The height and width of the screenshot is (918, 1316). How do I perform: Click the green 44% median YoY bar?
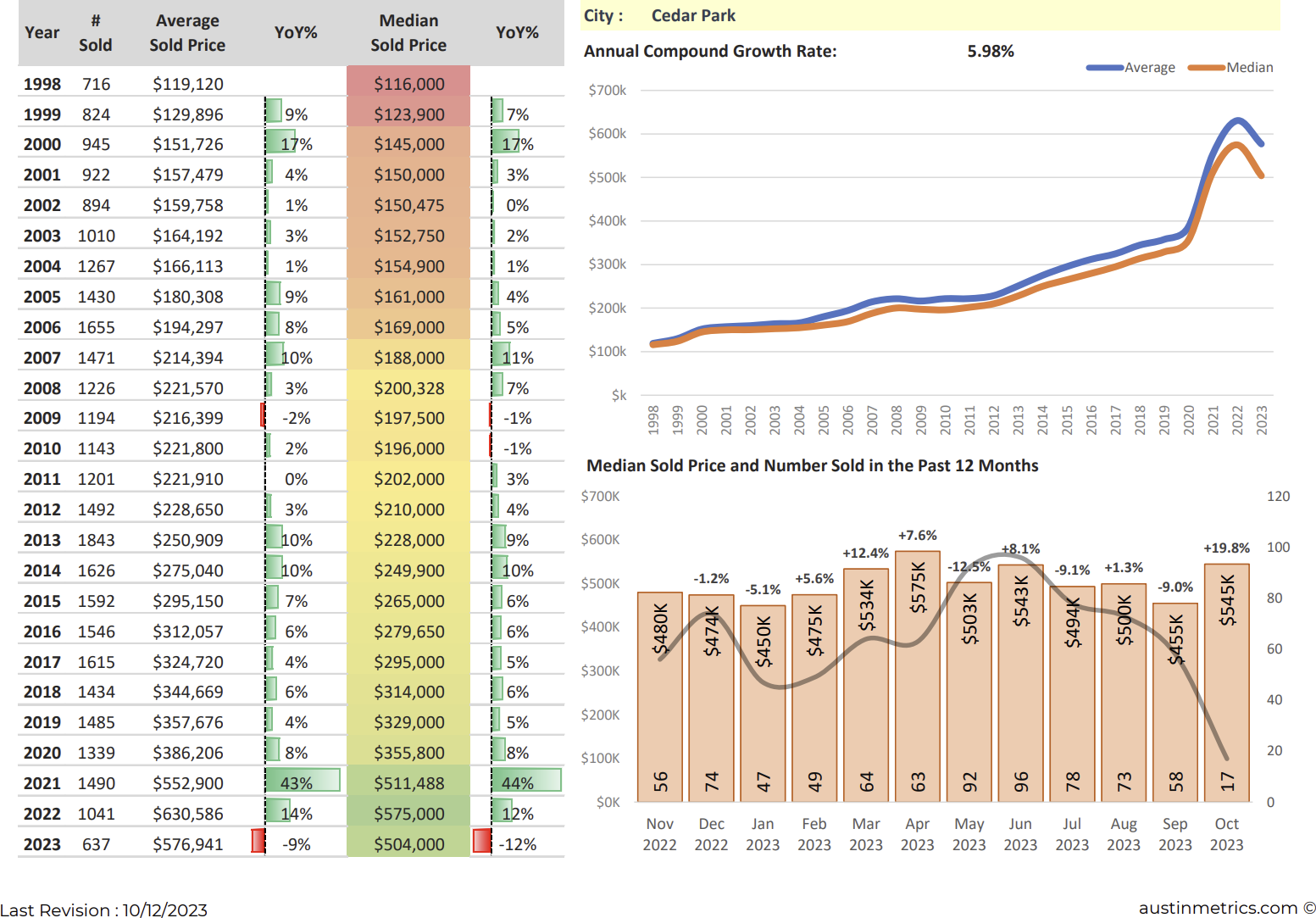[525, 781]
